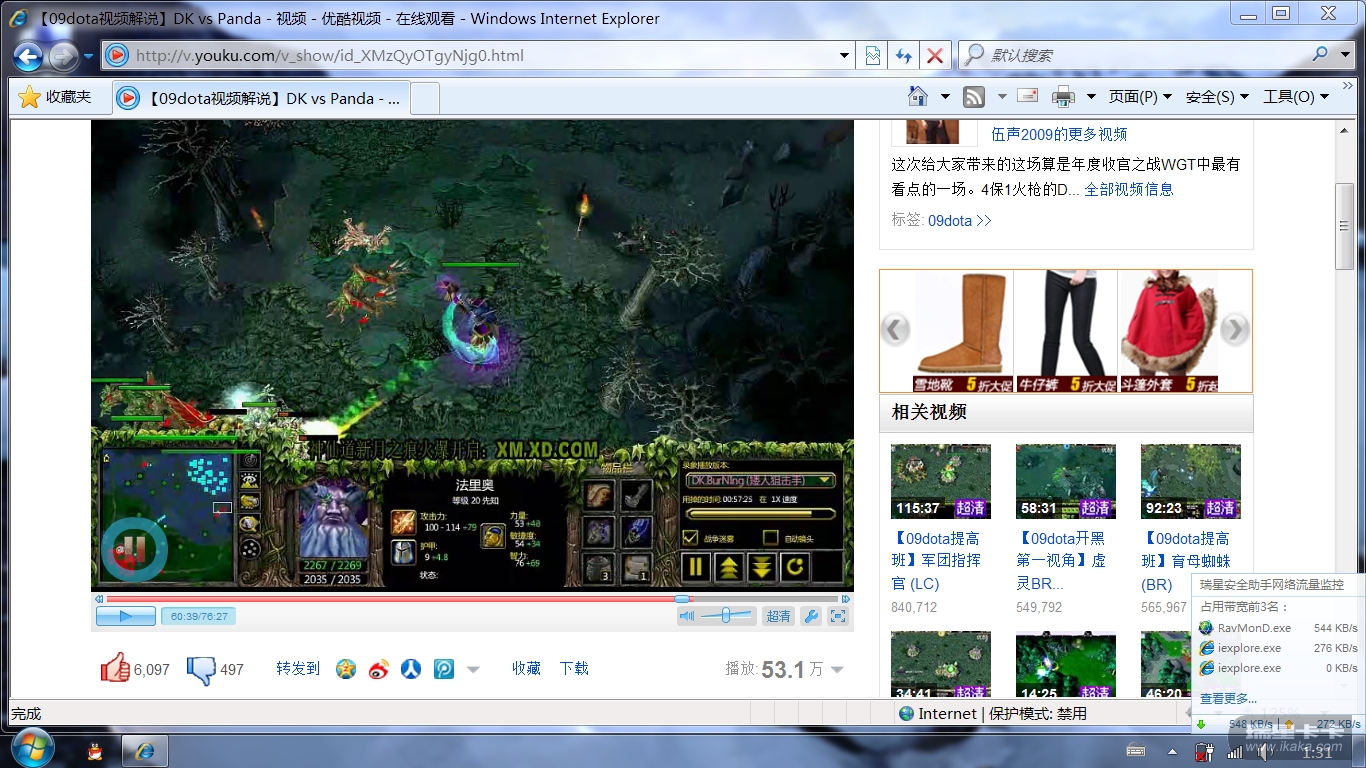The width and height of the screenshot is (1366, 768).
Task: Enter fullscreen with the player fullscreen icon
Action: click(x=838, y=616)
